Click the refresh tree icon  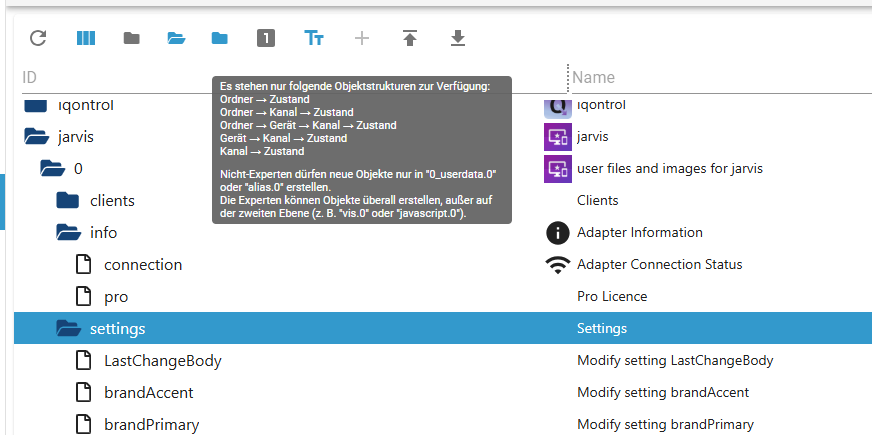coord(38,39)
